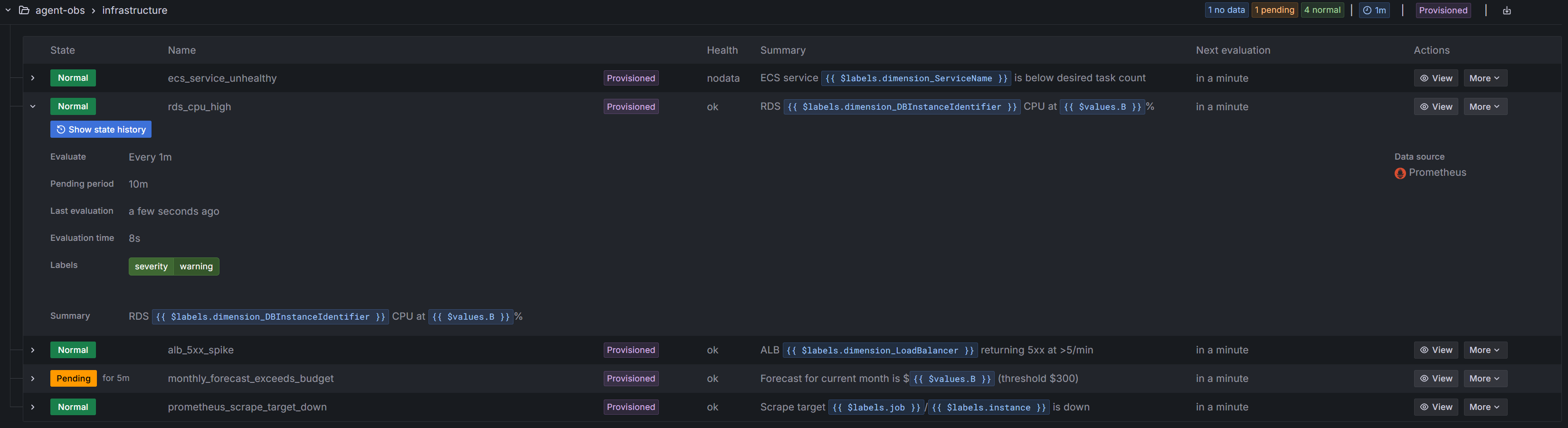Click the Prometheus data source name

(1437, 172)
